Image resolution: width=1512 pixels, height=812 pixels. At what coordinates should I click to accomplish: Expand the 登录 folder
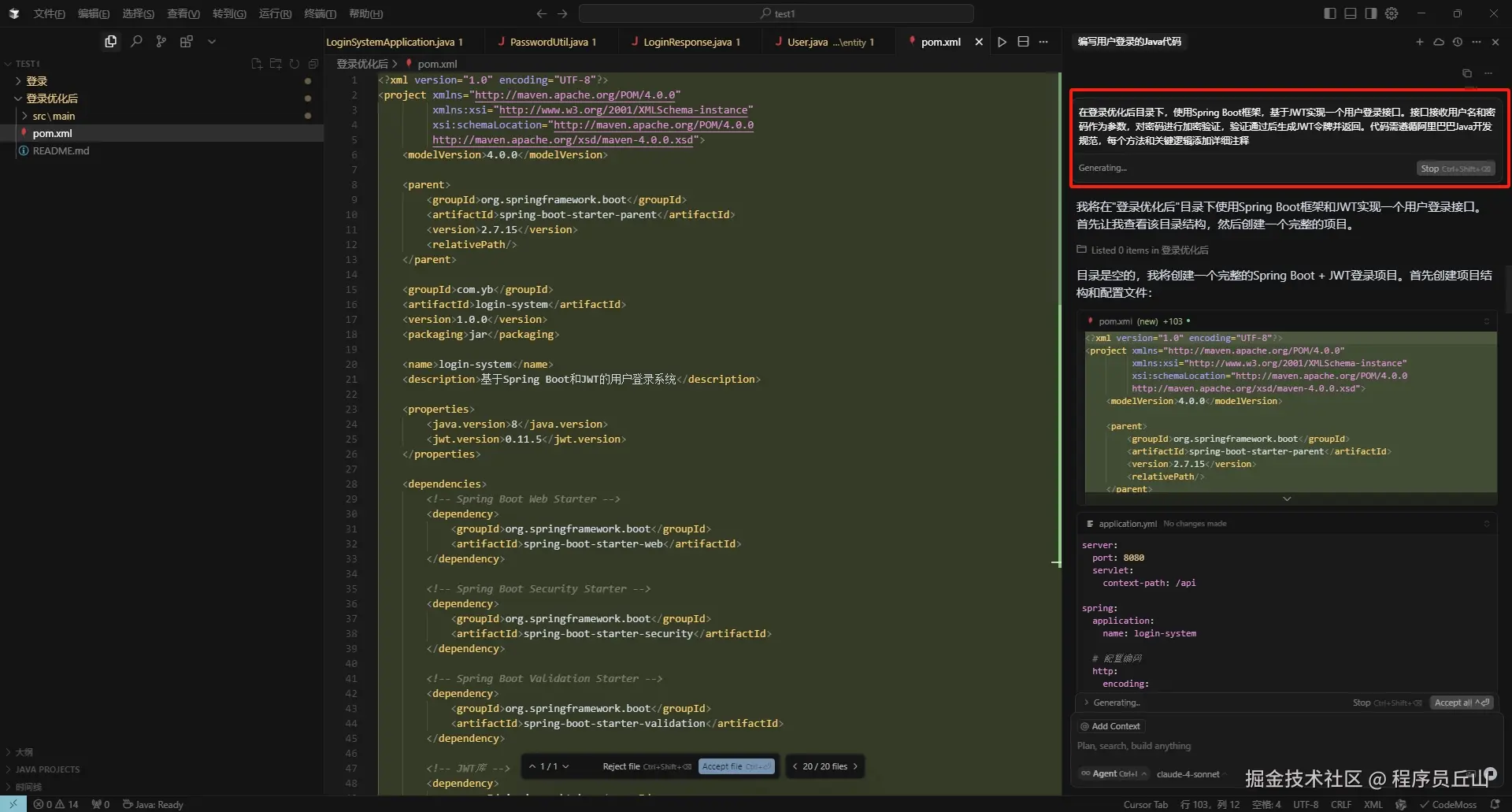[36, 81]
